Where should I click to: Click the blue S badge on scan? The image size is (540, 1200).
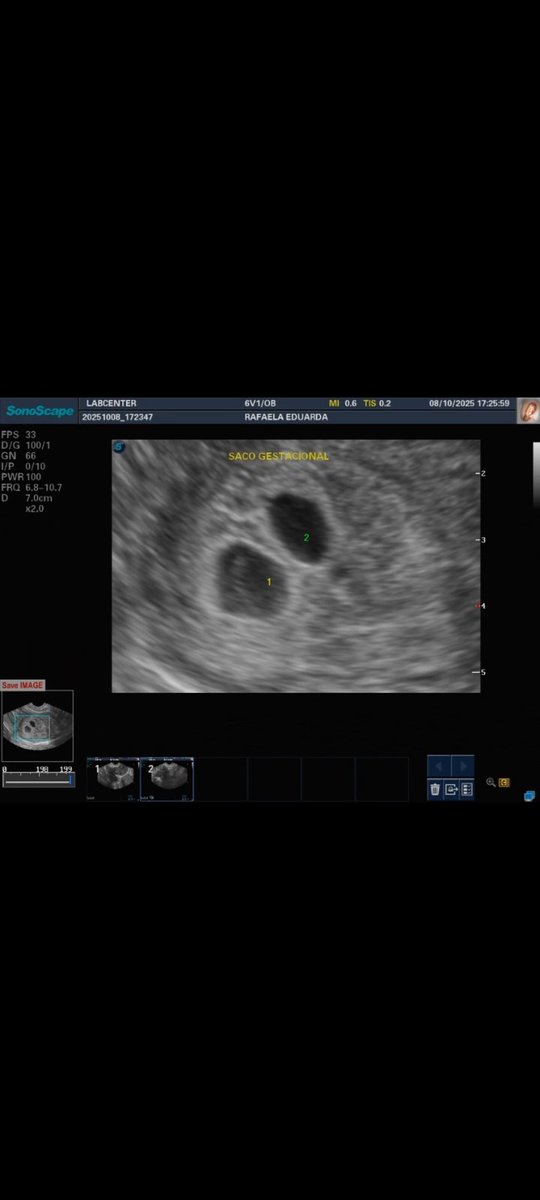(x=119, y=447)
